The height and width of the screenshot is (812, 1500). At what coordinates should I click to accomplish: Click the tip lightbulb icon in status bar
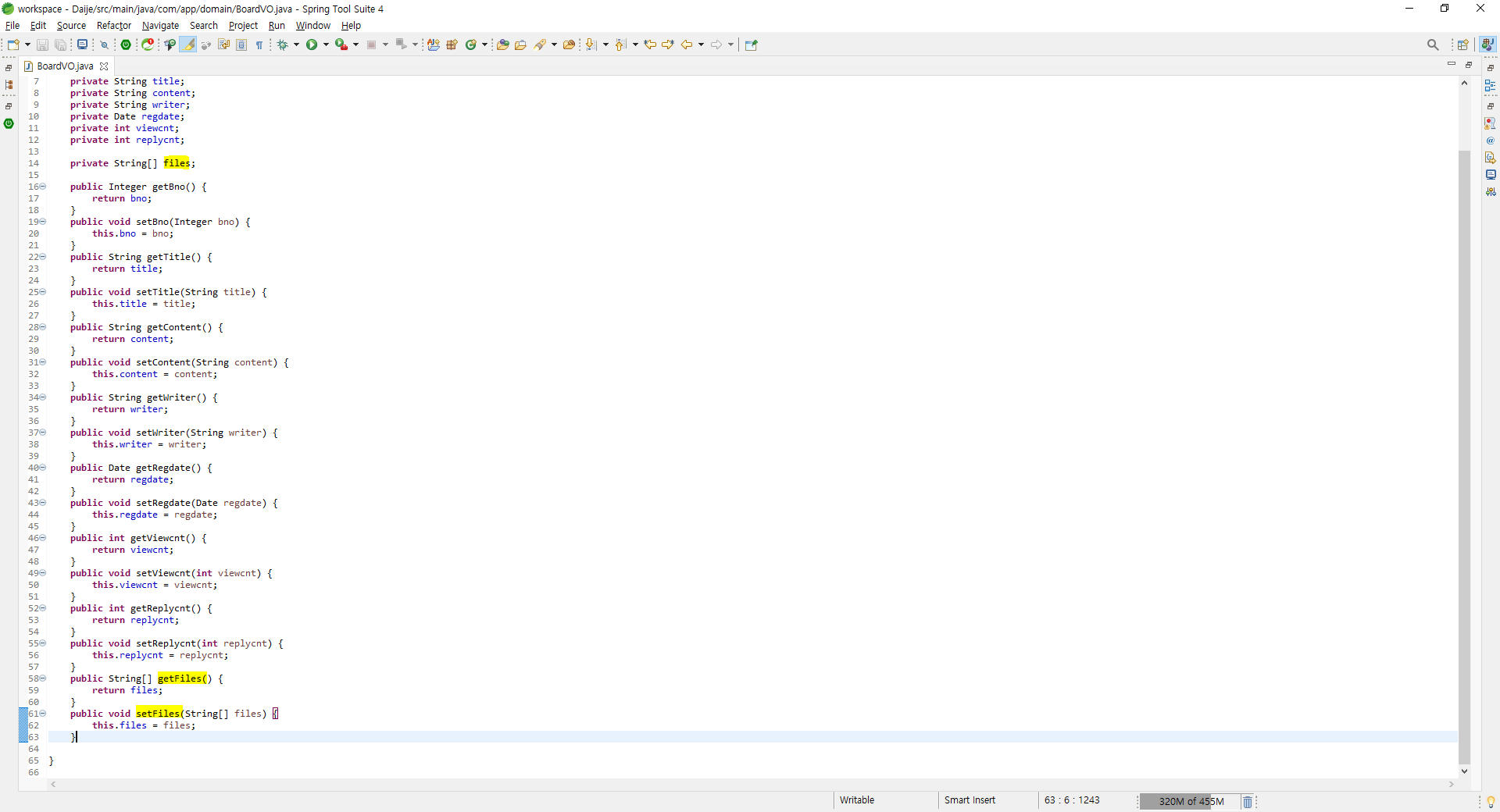pyautogui.click(x=1491, y=802)
